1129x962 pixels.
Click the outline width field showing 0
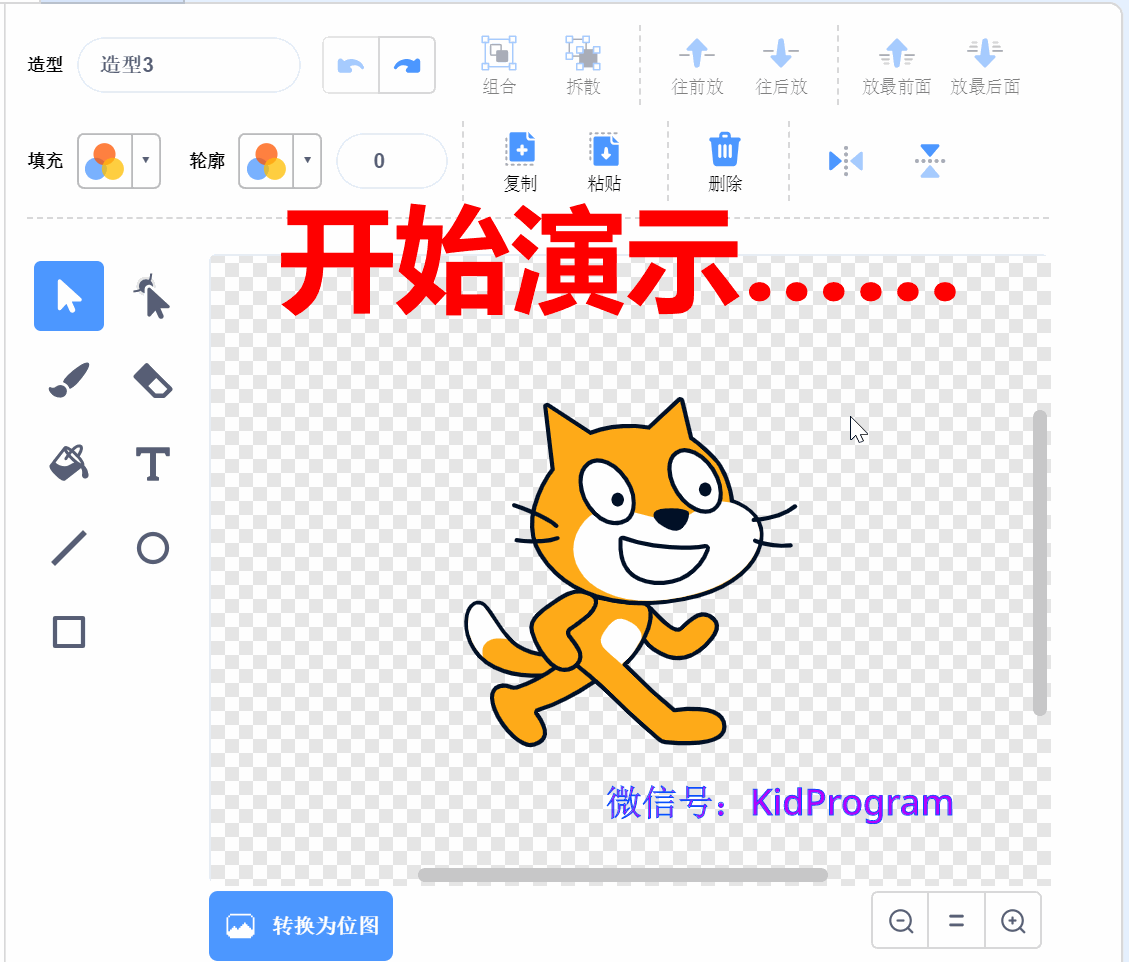tap(392, 161)
